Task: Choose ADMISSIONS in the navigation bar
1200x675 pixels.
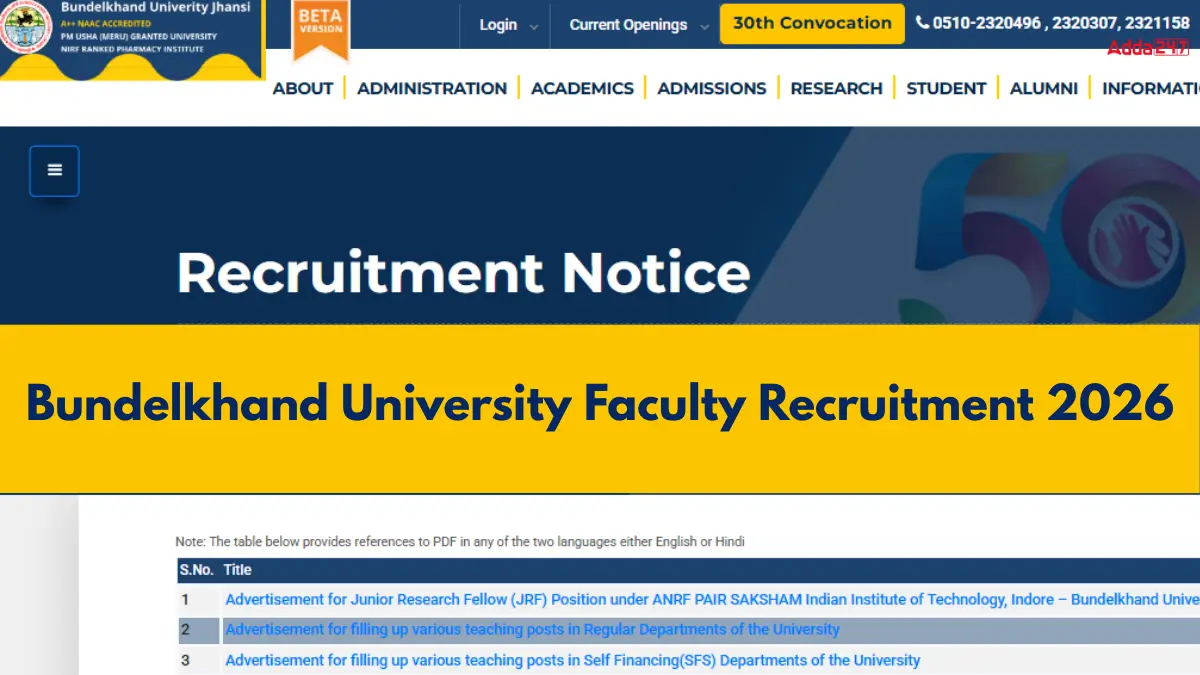Action: [712, 88]
